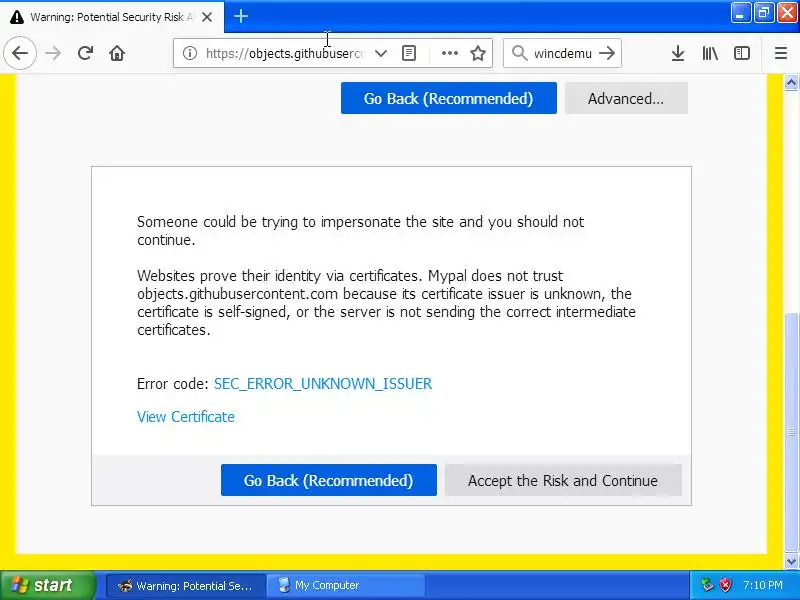Image resolution: width=800 pixels, height=600 pixels.
Task: Close the Warning: Potential Security Risk tab
Action: click(x=207, y=17)
